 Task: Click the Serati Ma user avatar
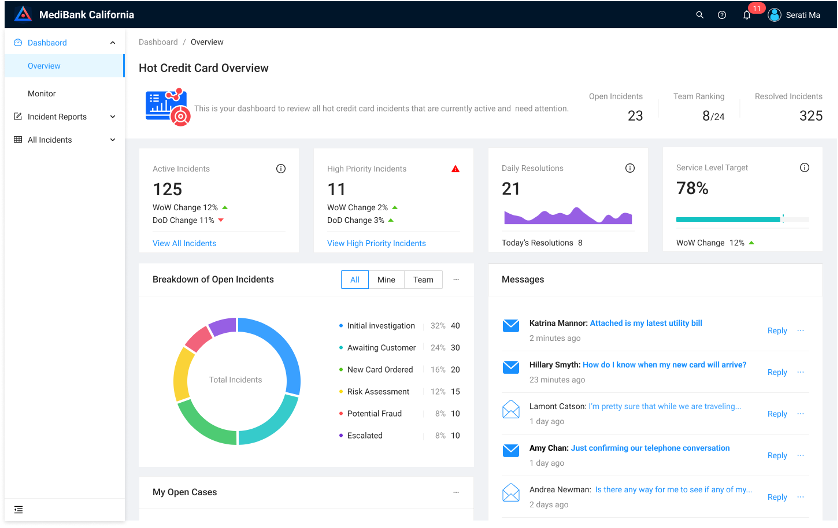(774, 15)
